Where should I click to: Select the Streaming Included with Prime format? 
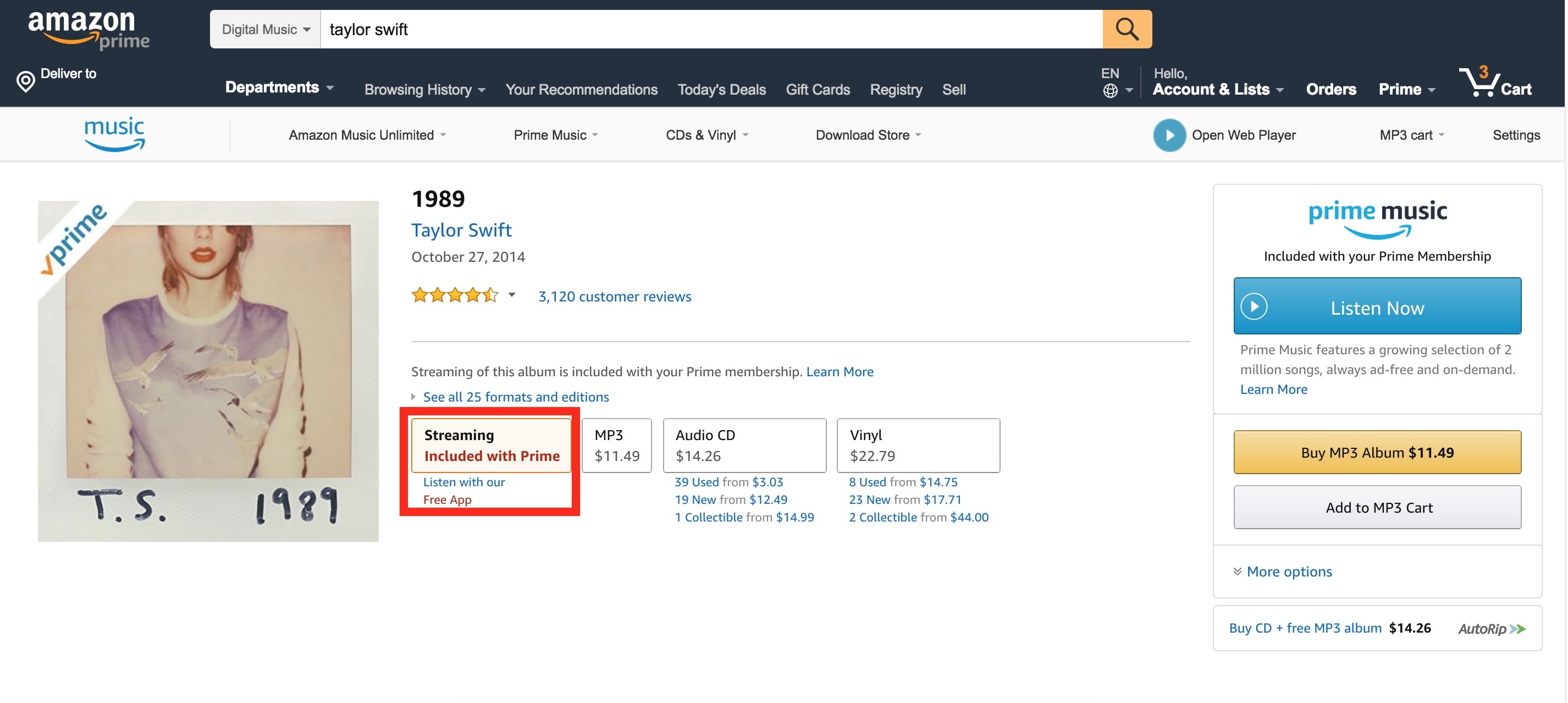pos(491,446)
